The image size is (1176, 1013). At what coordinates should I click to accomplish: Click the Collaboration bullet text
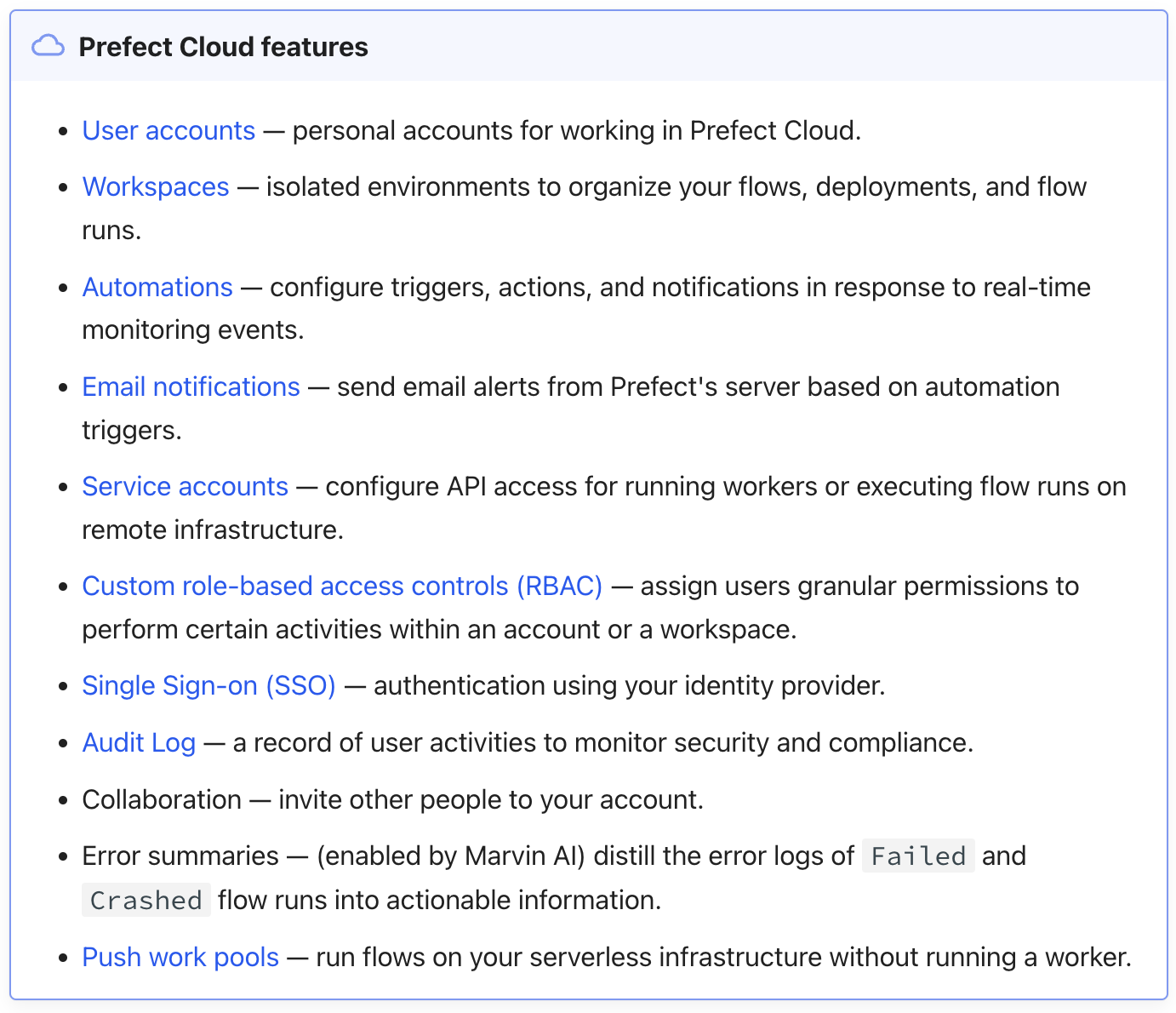coord(392,799)
